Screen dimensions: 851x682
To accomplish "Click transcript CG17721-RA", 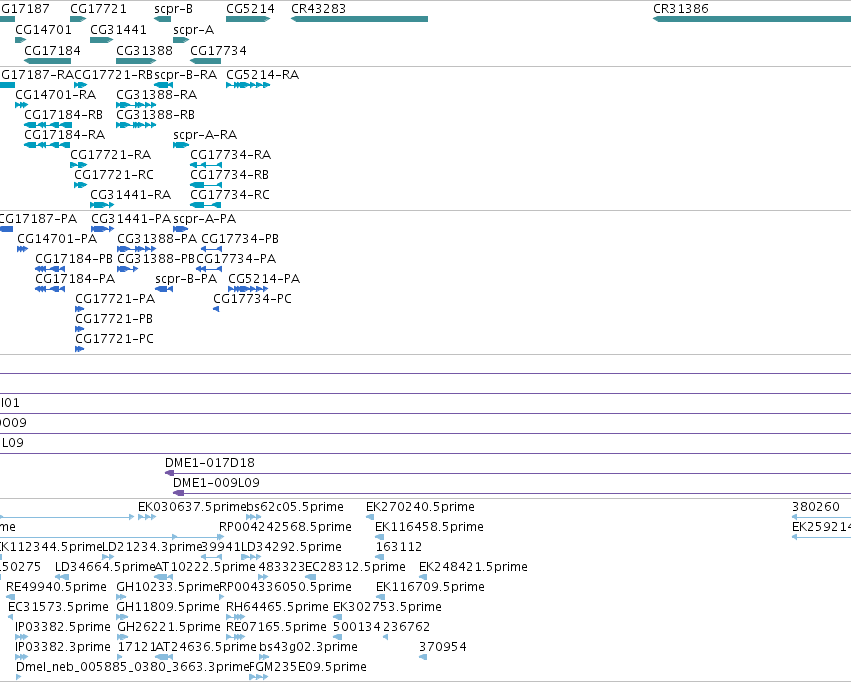I will [x=79, y=165].
